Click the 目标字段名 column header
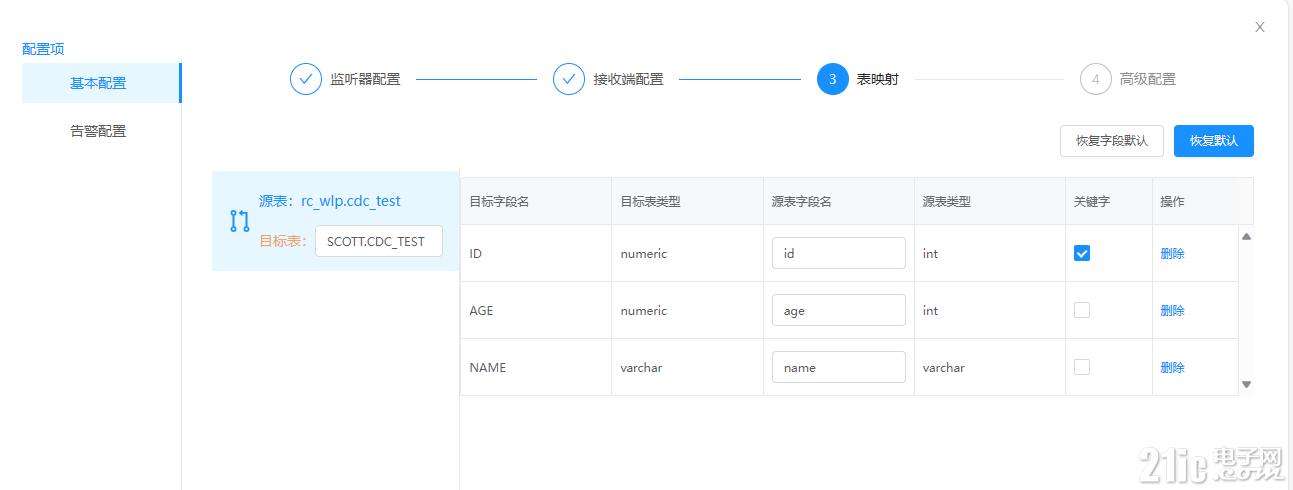 pyautogui.click(x=499, y=201)
